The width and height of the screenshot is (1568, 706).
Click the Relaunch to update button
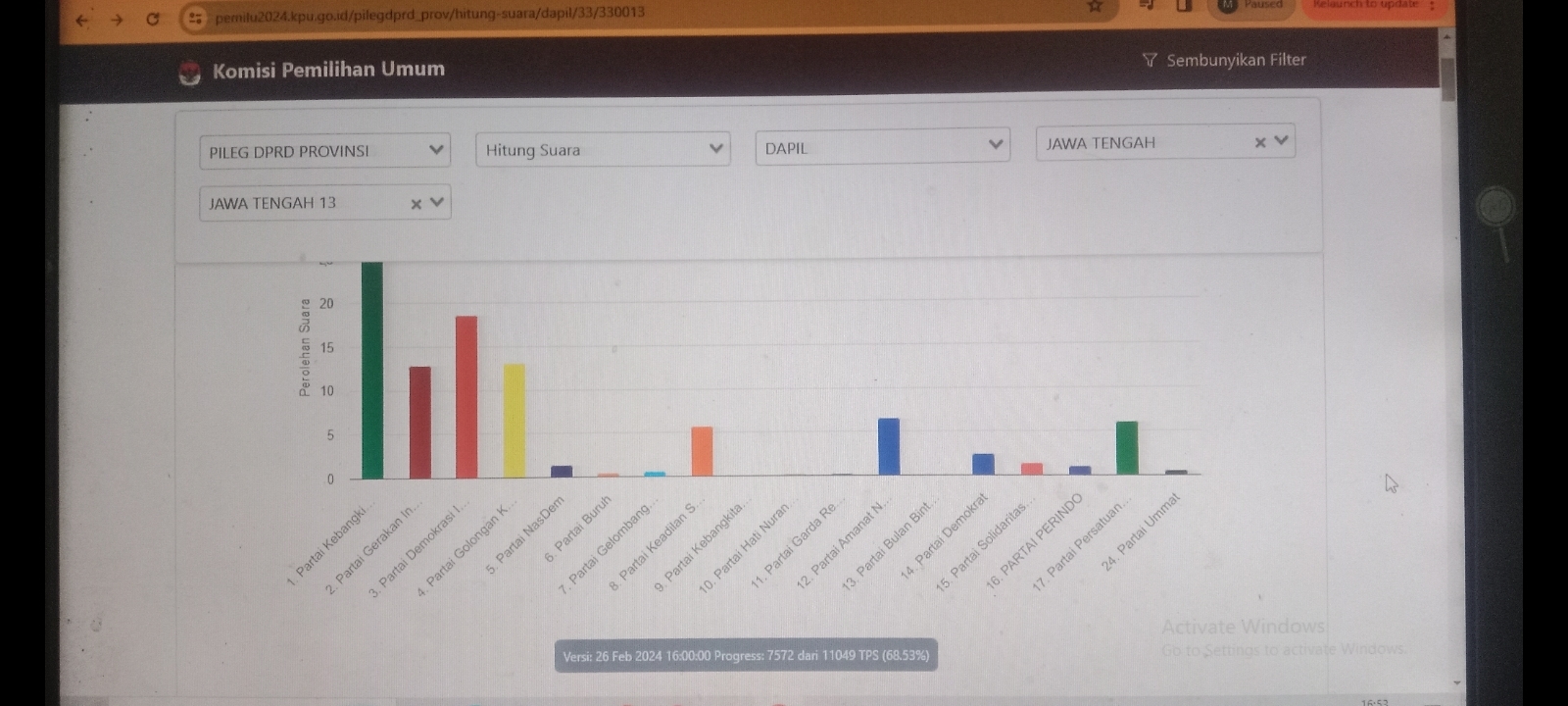pos(1369,6)
